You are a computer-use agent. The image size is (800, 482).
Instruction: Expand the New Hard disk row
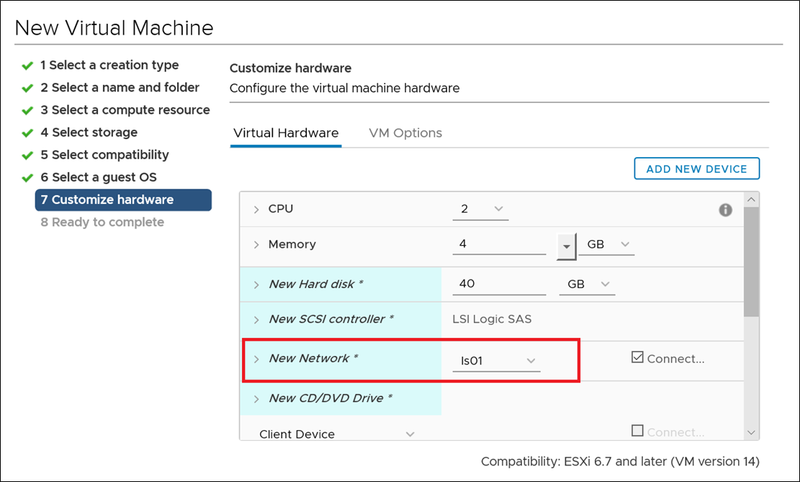pos(256,285)
